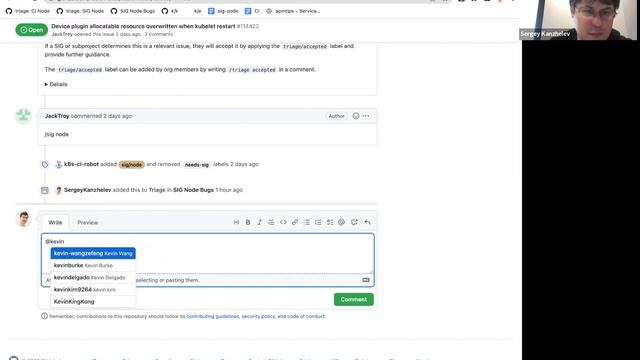Apply bold formatting in comment toolbar
The image size is (640, 360).
point(248,222)
